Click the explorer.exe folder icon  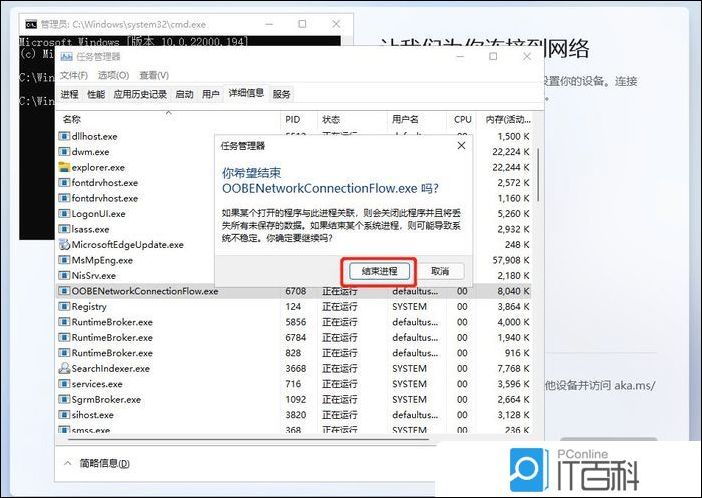pyautogui.click(x=64, y=167)
